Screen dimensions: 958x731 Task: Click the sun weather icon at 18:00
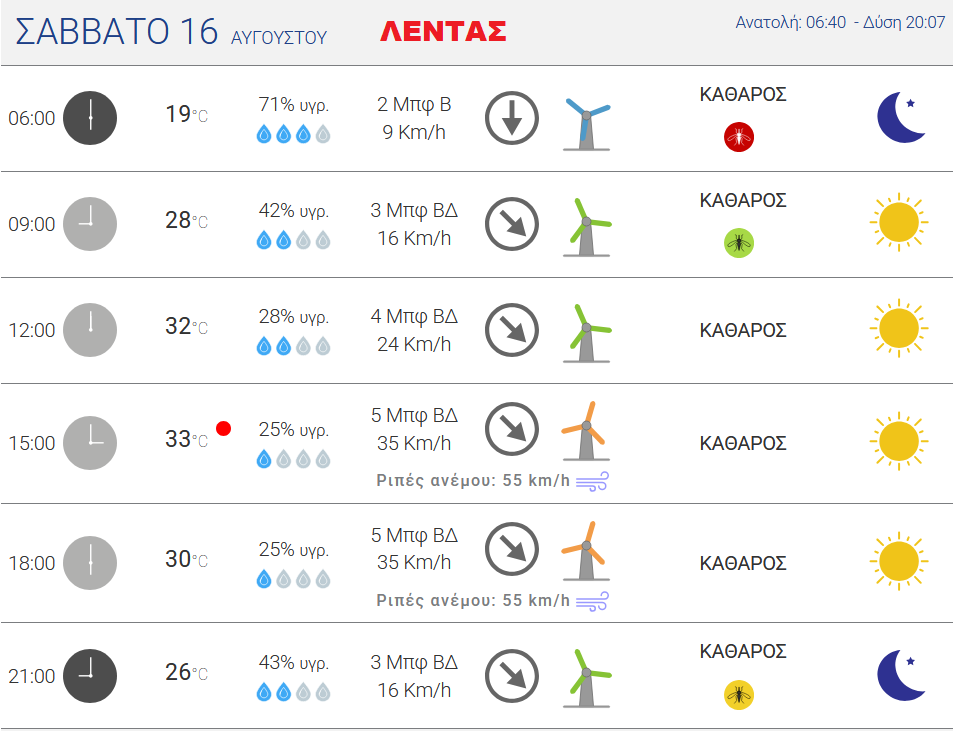coord(899,561)
